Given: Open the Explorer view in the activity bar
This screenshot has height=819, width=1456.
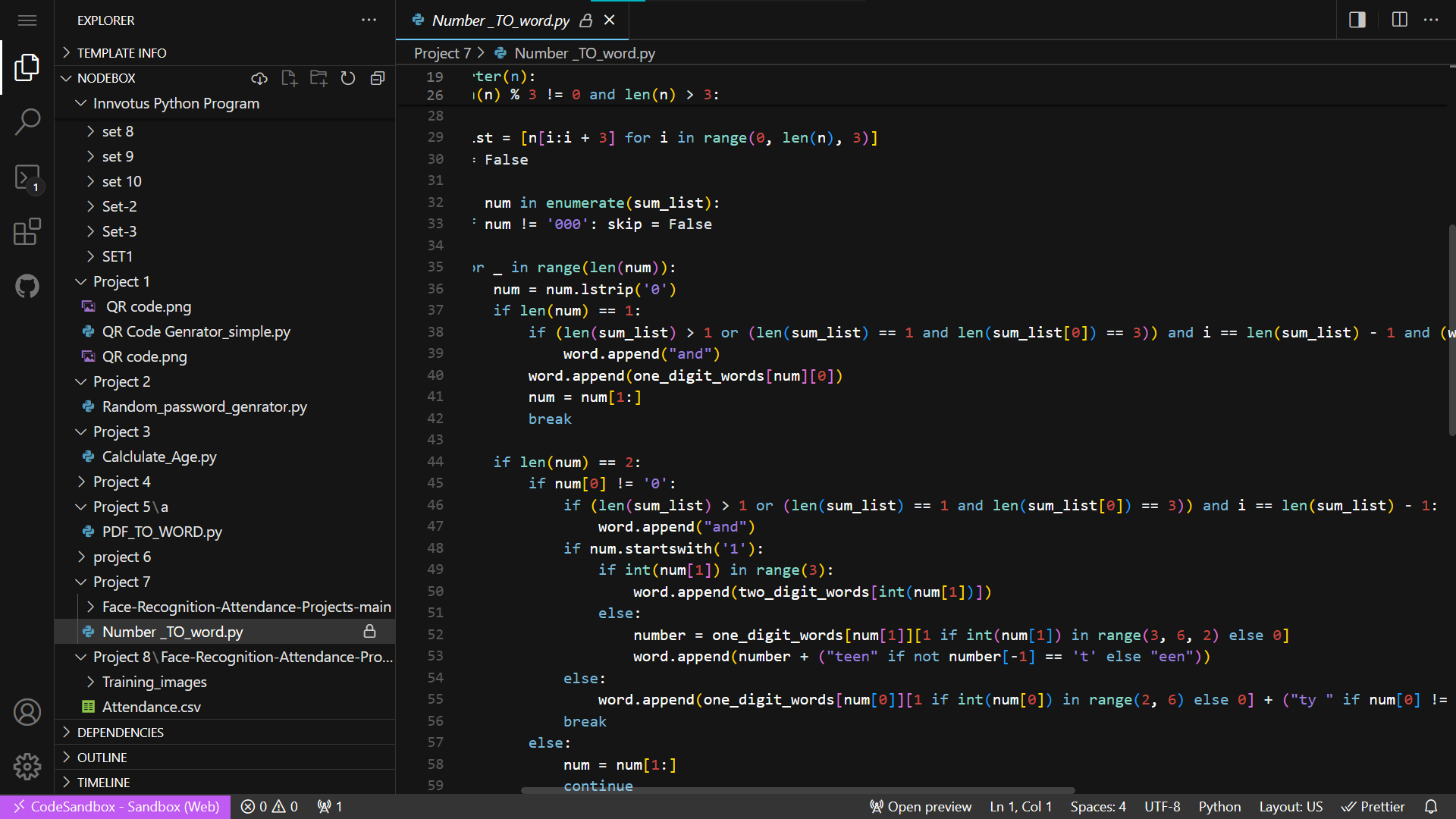Looking at the screenshot, I should pos(27,67).
